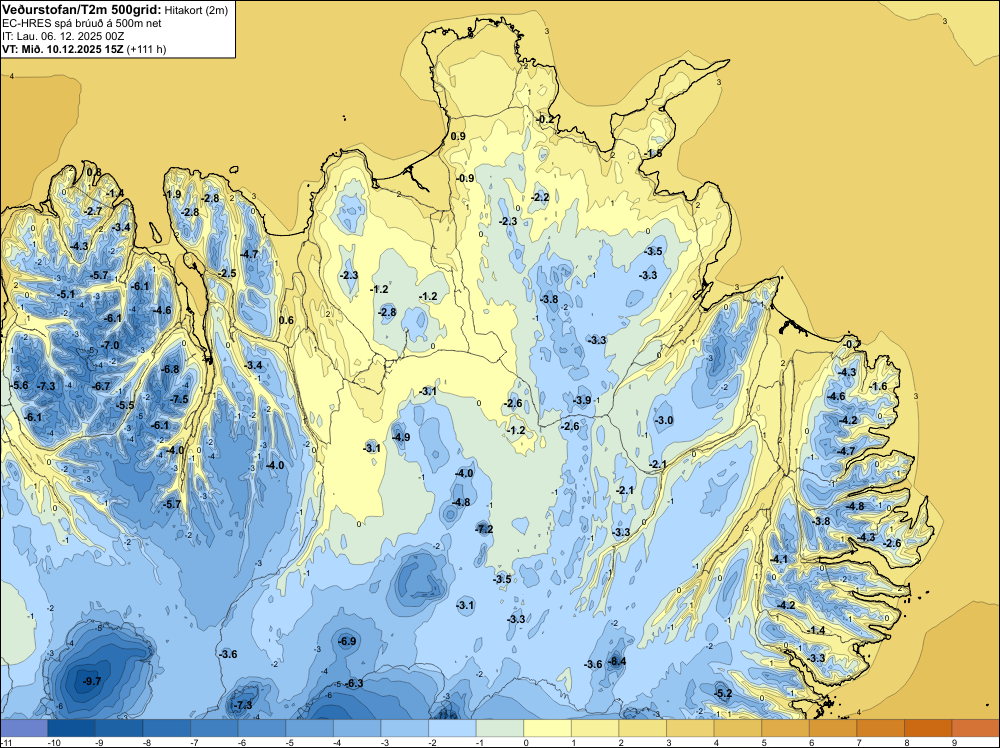Click the legend swatch between 0 and 1
Screen dimensions: 1000x748
pos(547,728)
